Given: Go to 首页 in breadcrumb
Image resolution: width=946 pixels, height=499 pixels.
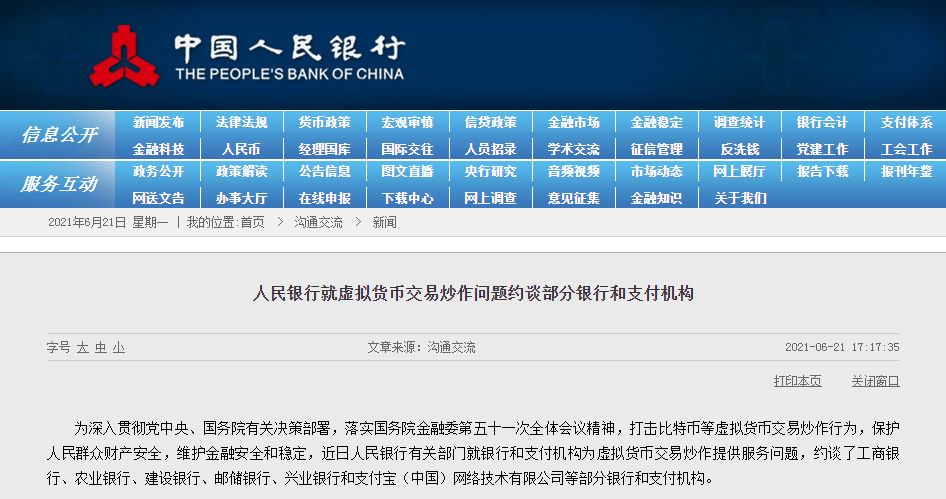Looking at the screenshot, I should [252, 223].
